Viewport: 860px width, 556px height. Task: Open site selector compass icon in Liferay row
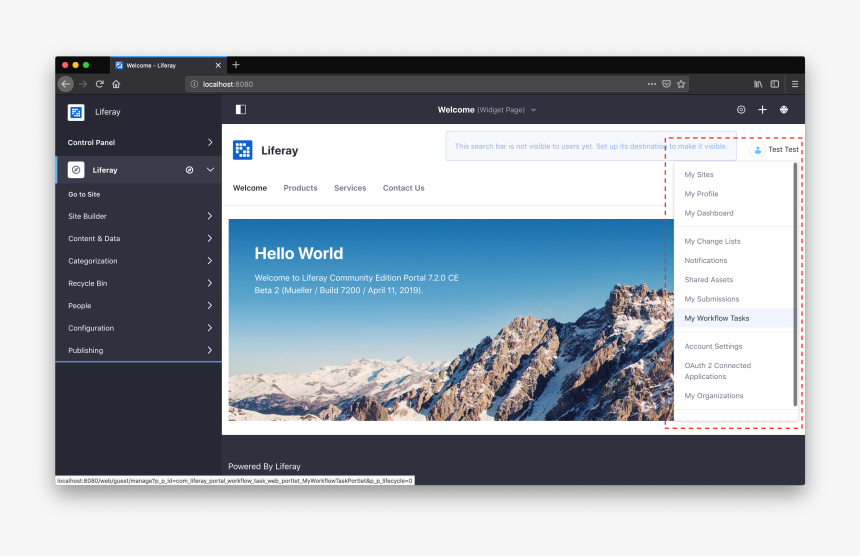(x=189, y=170)
